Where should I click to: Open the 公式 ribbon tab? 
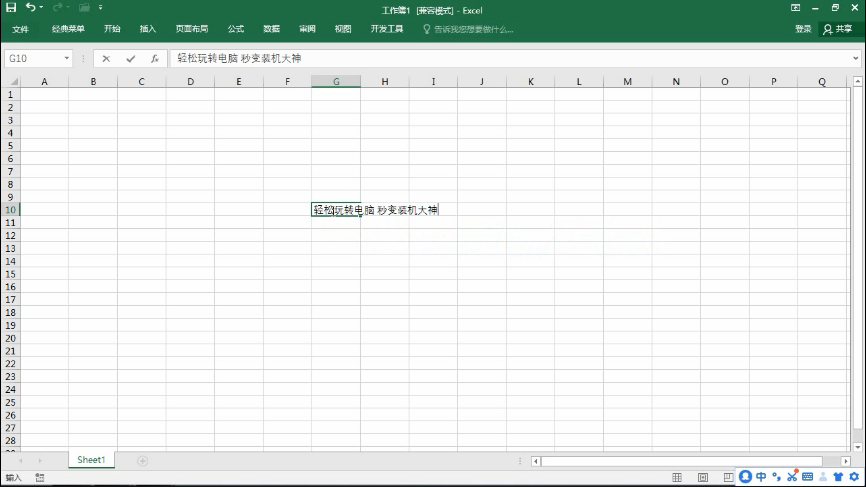click(x=235, y=29)
